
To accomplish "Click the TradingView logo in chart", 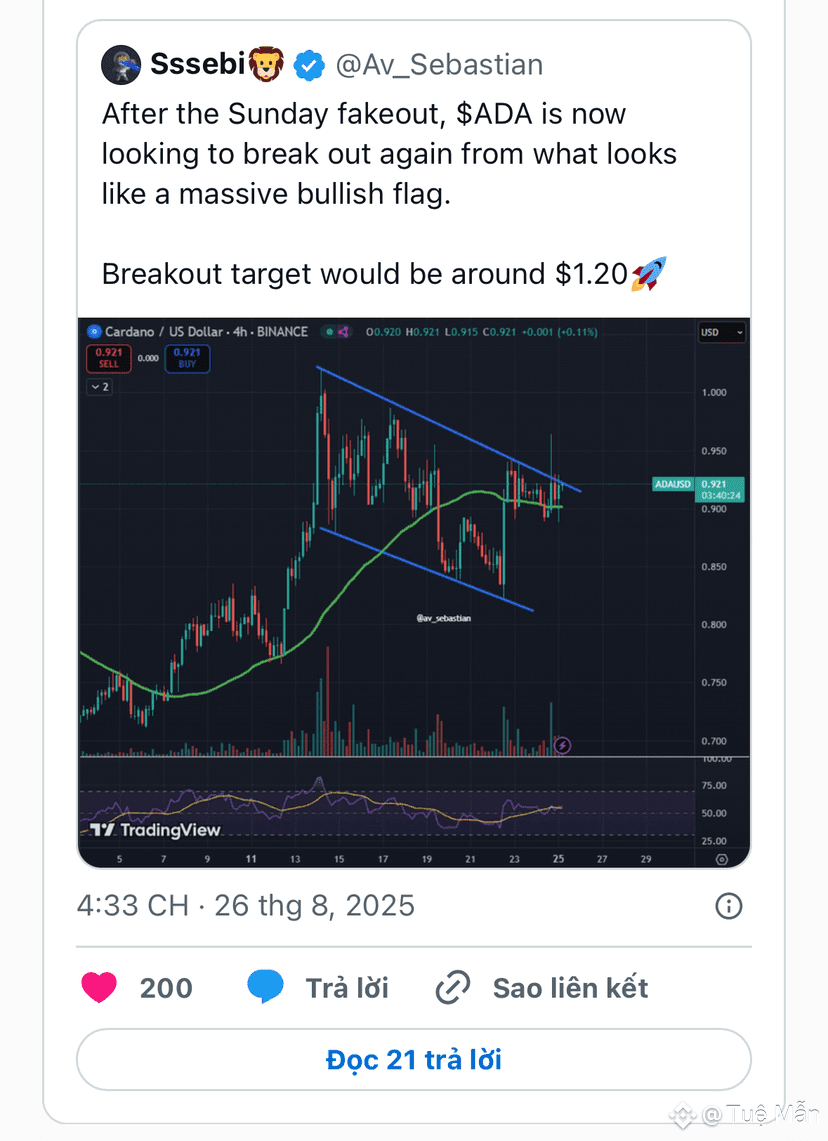I will (155, 830).
